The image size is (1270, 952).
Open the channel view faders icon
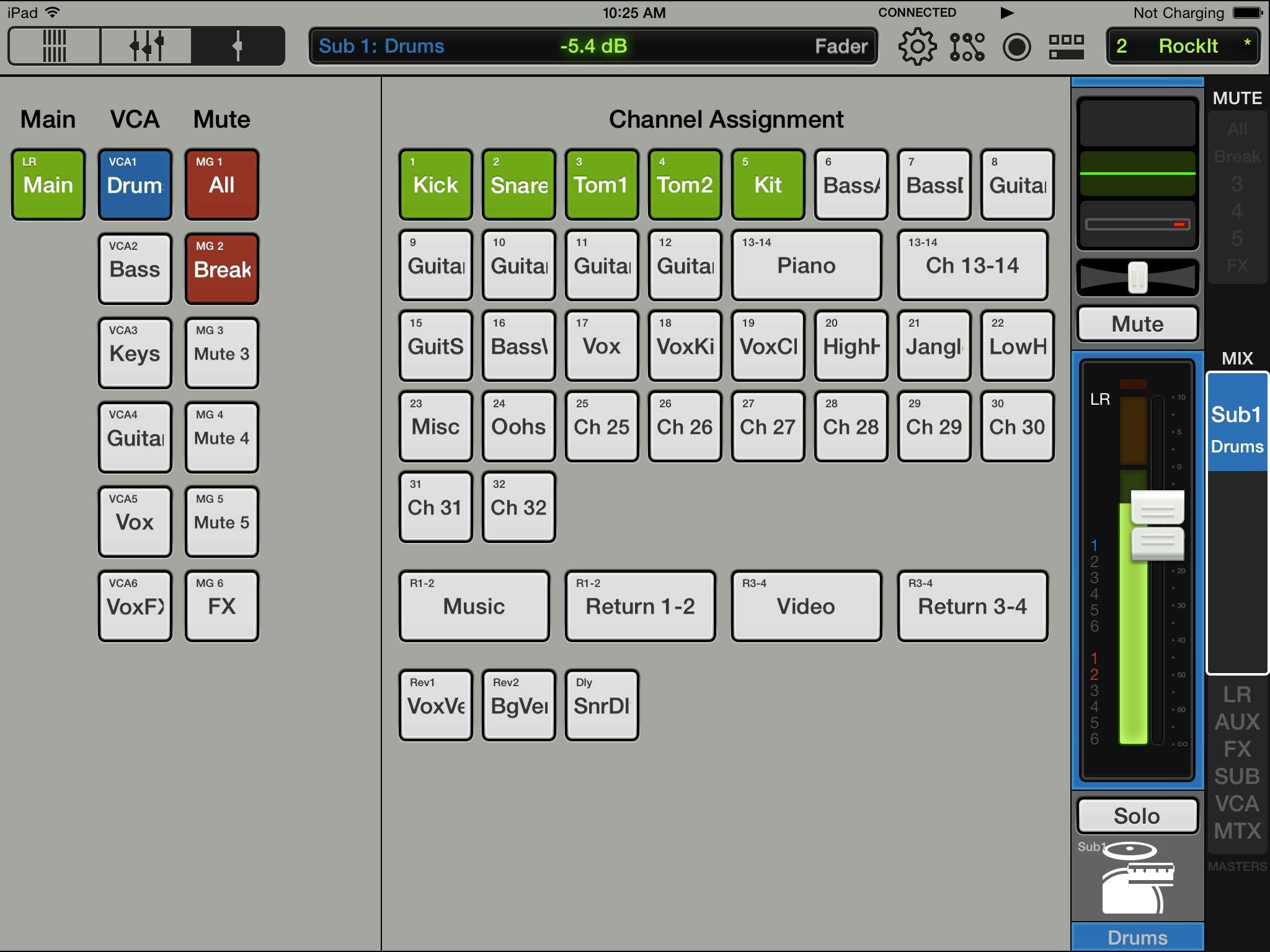pos(146,46)
